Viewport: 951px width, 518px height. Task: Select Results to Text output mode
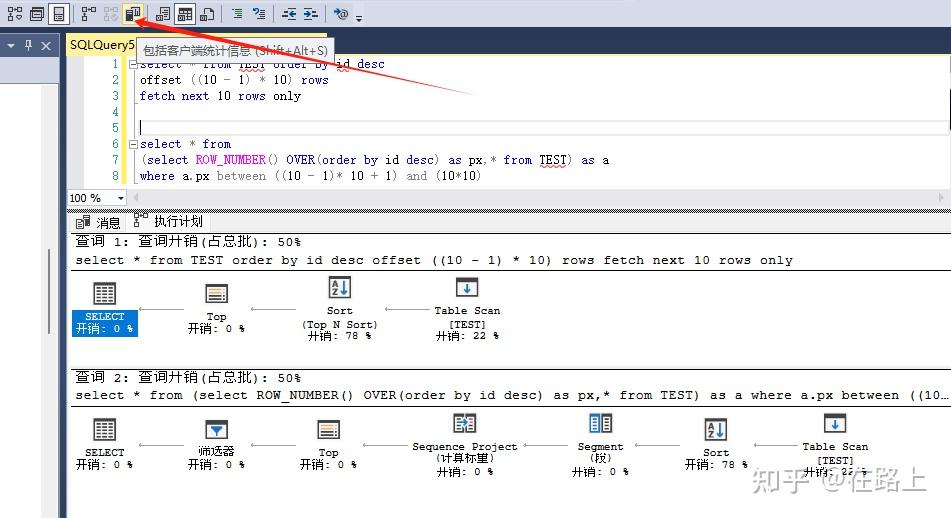coord(163,13)
